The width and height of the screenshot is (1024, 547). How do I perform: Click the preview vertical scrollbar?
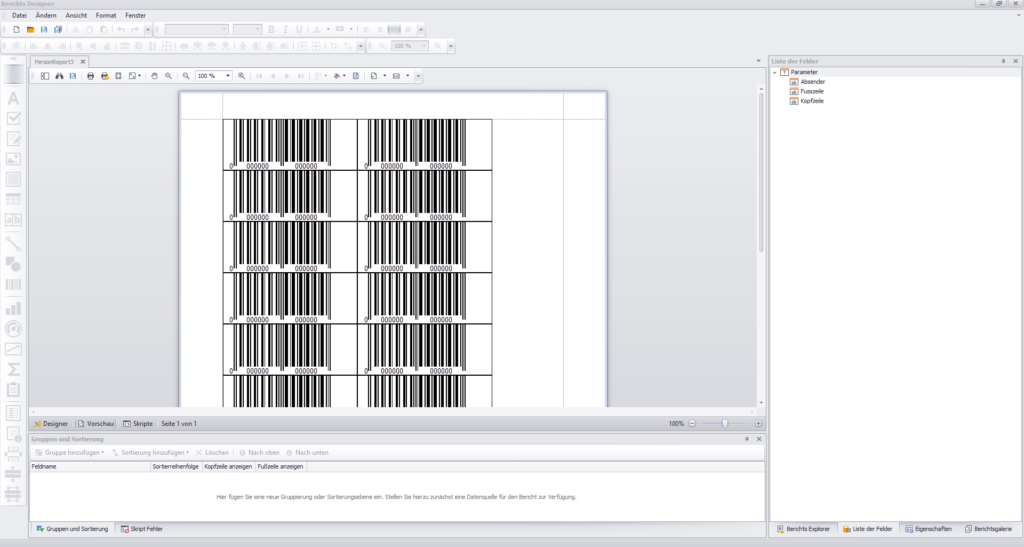click(761, 172)
